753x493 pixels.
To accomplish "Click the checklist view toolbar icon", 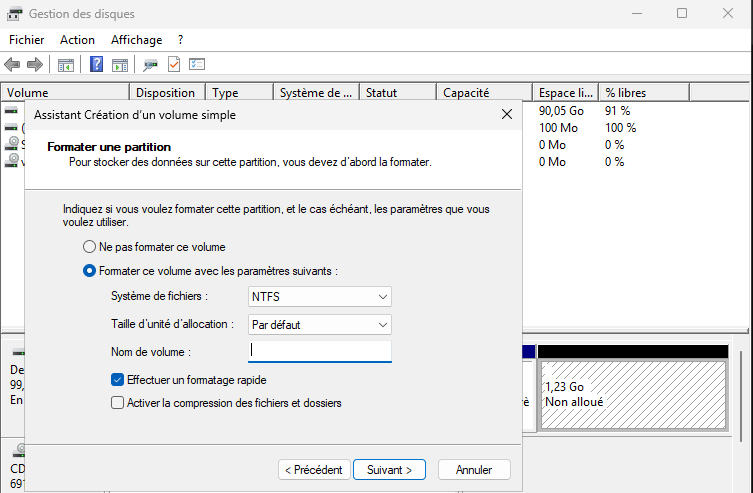I will (197, 65).
